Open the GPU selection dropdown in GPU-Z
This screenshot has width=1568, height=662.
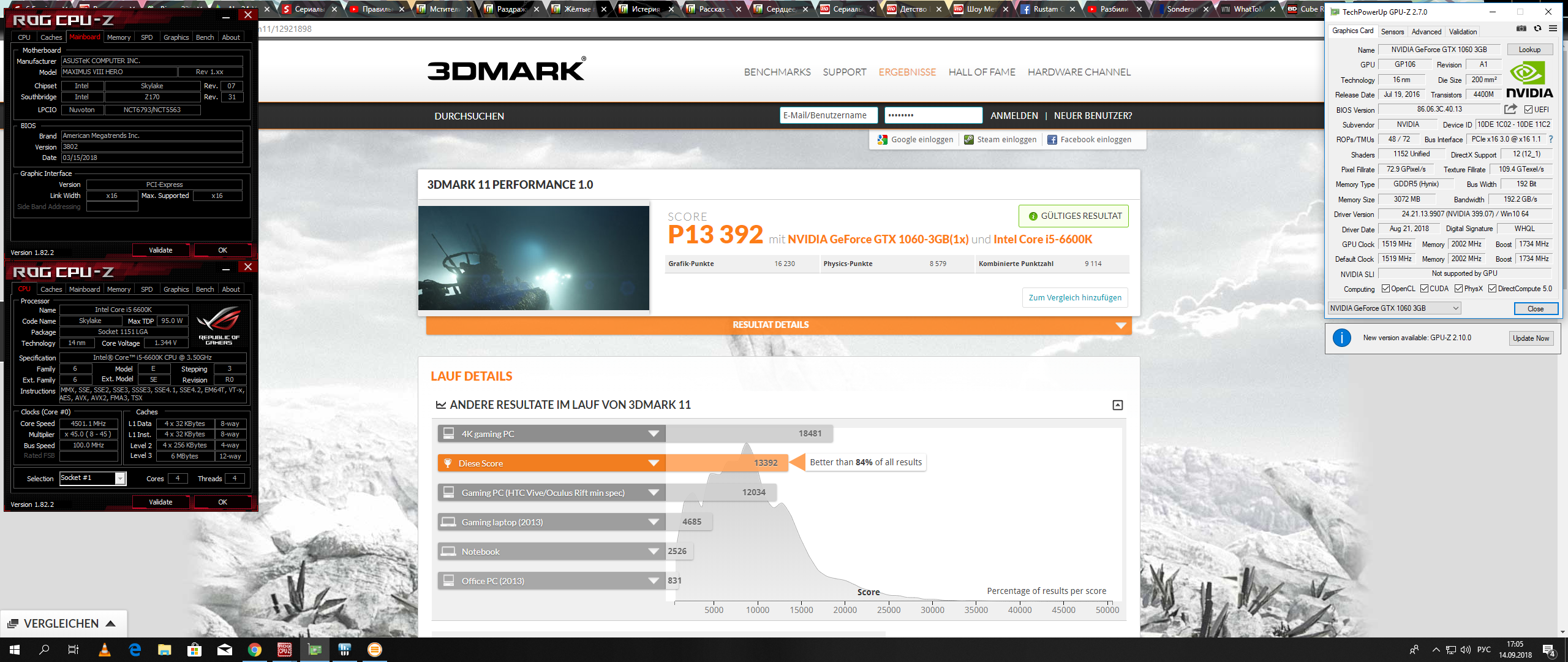pos(1394,308)
